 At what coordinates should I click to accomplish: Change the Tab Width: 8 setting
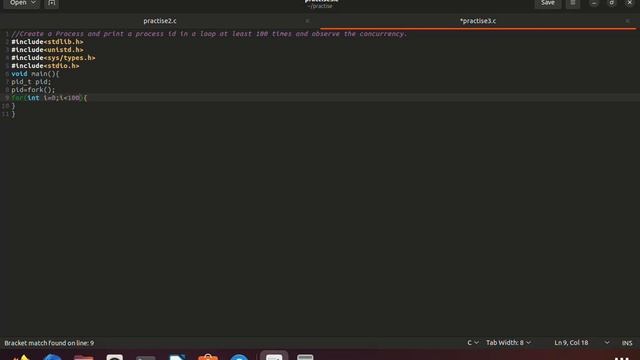[x=508, y=342]
